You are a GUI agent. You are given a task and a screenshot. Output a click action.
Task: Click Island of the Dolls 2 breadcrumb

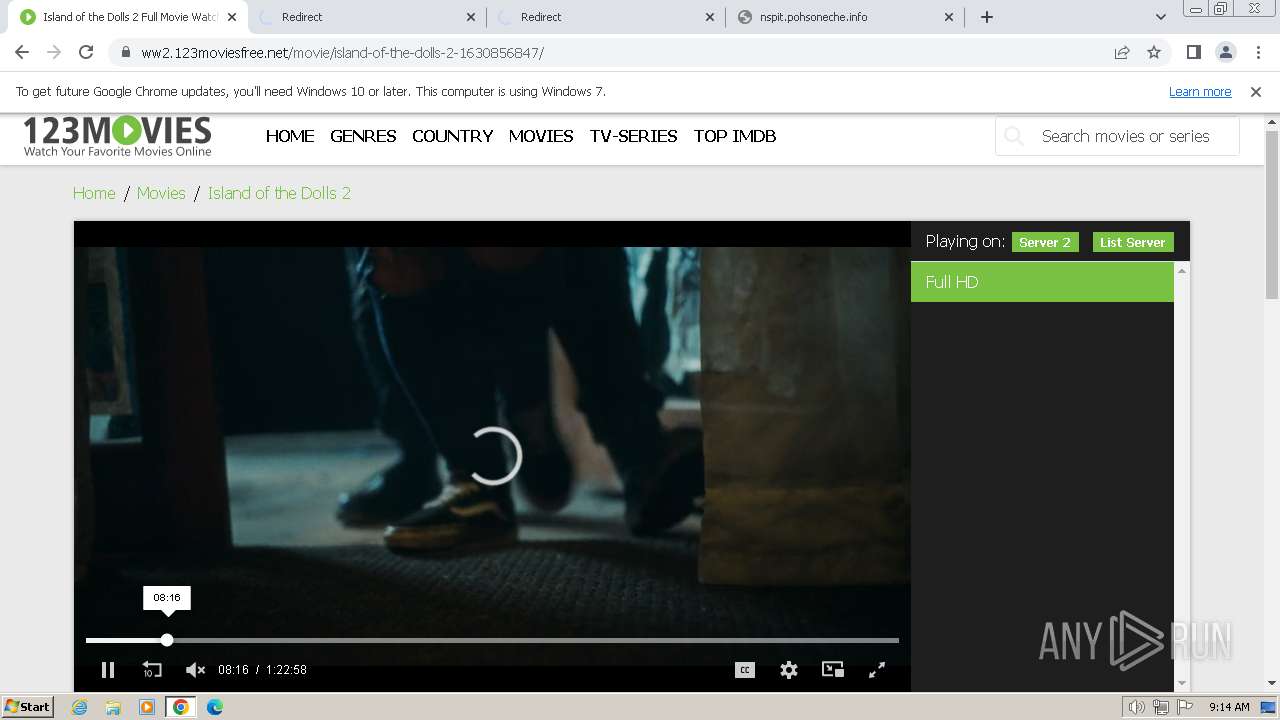pyautogui.click(x=279, y=193)
